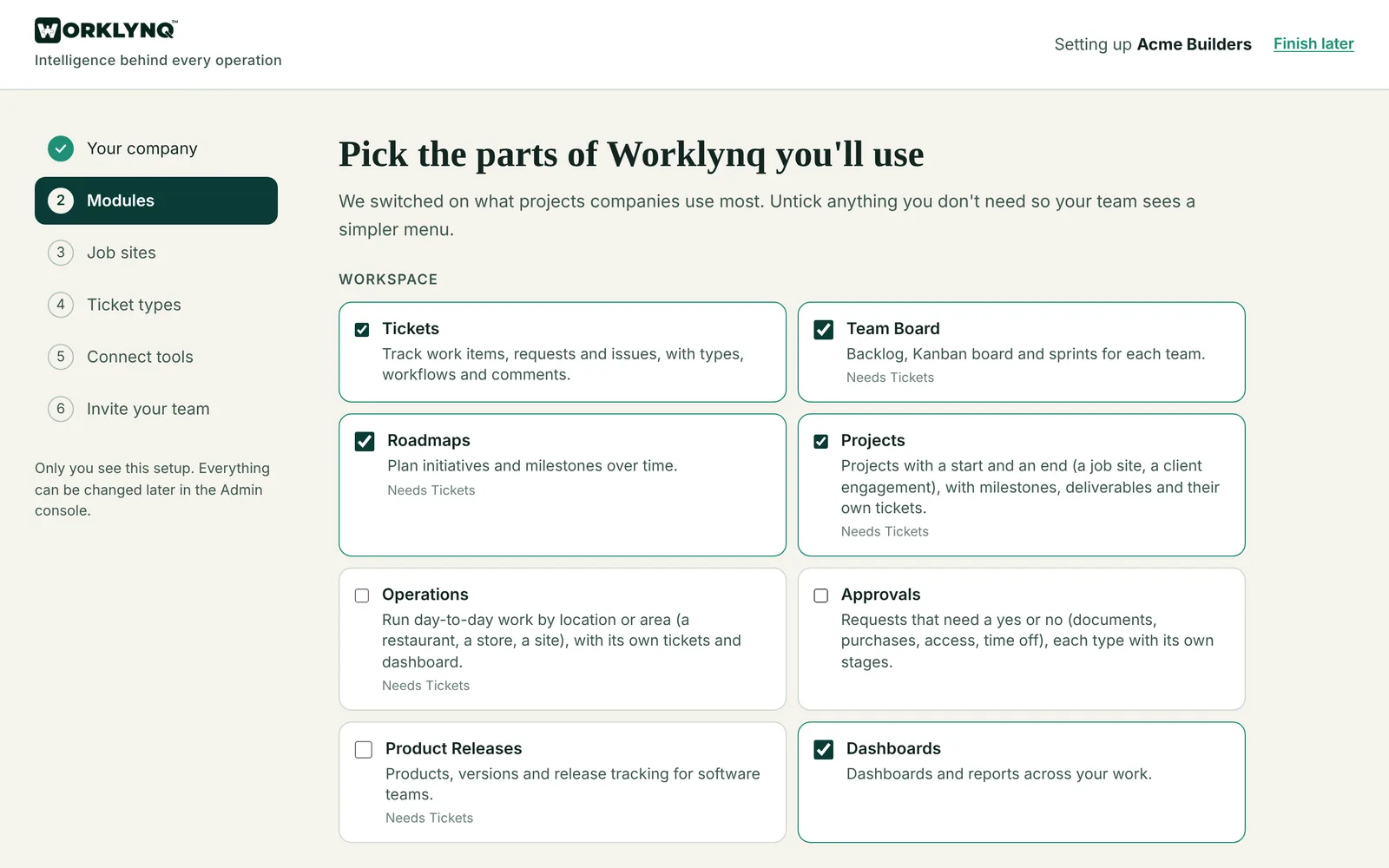Viewport: 1389px width, 868px height.
Task: Click the step 3 circle for Job sites
Action: (x=61, y=253)
